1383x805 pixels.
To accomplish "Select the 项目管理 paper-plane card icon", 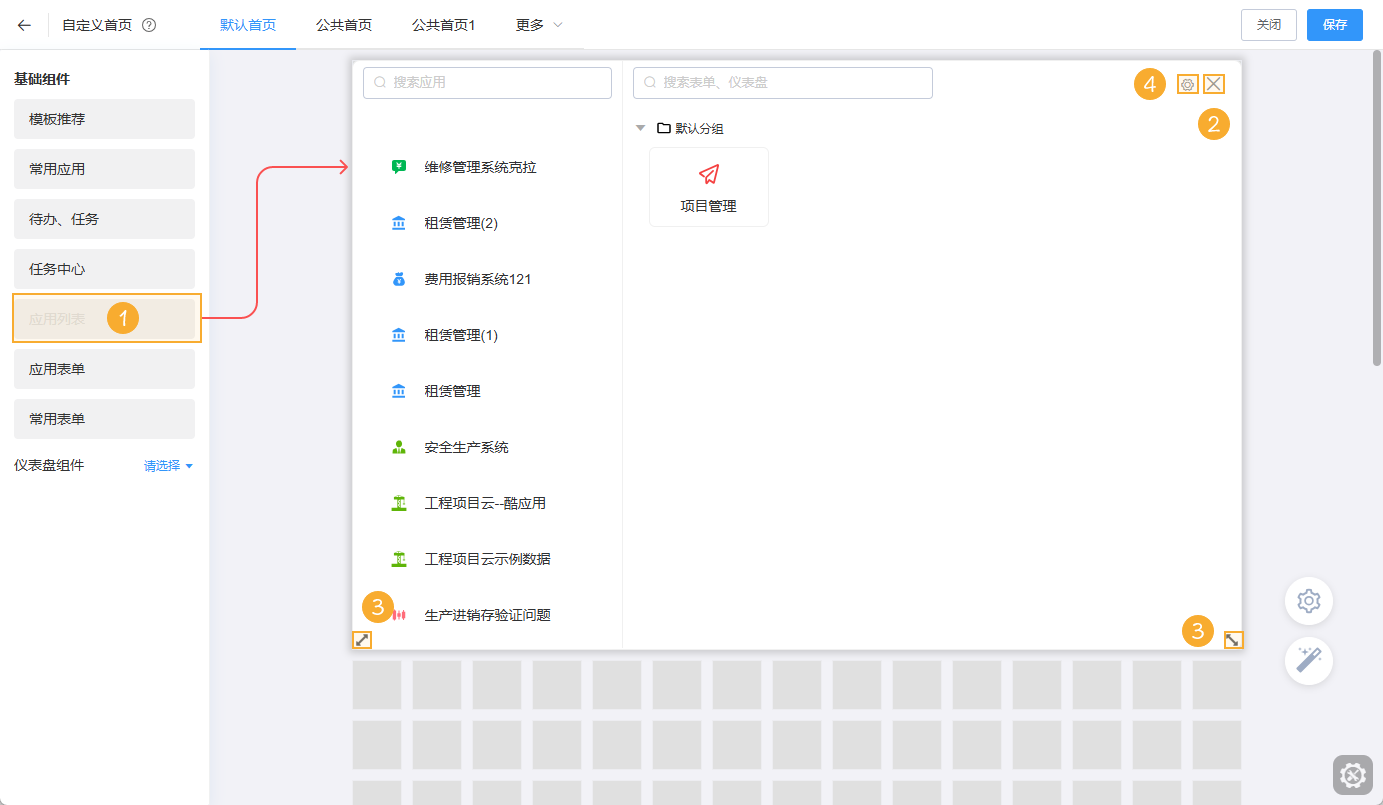I will (708, 174).
